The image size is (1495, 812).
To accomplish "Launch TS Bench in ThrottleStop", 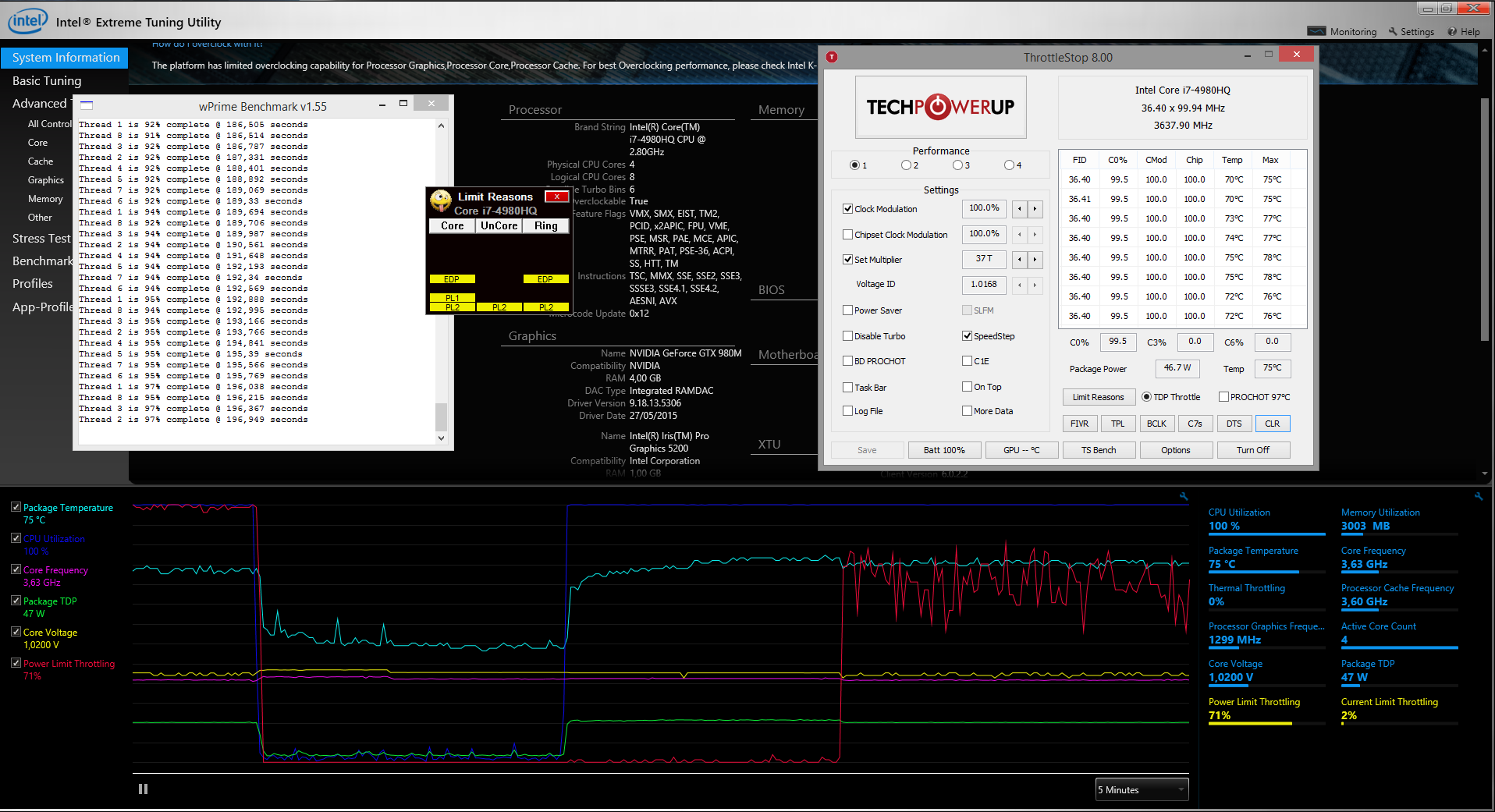I will [x=1099, y=450].
